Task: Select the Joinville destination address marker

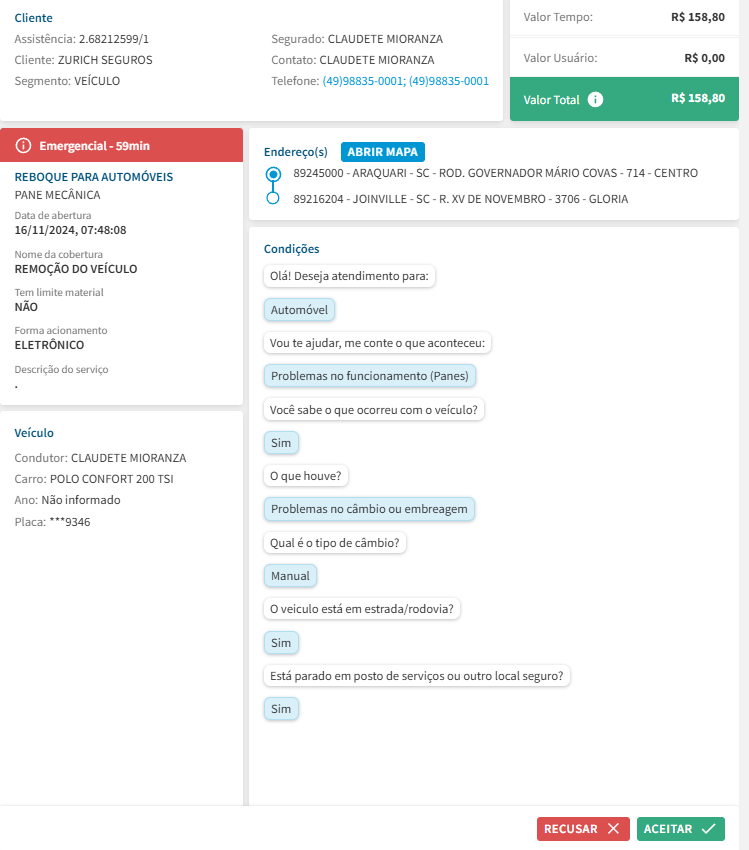Action: click(x=273, y=199)
